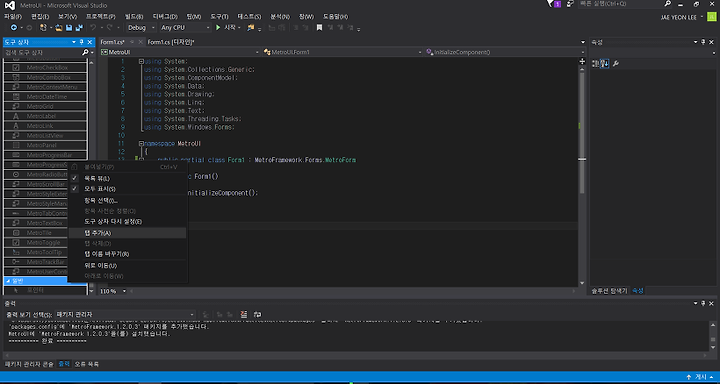Switch to 솔루션 탐색기 tab
The image size is (720, 384).
click(x=609, y=291)
